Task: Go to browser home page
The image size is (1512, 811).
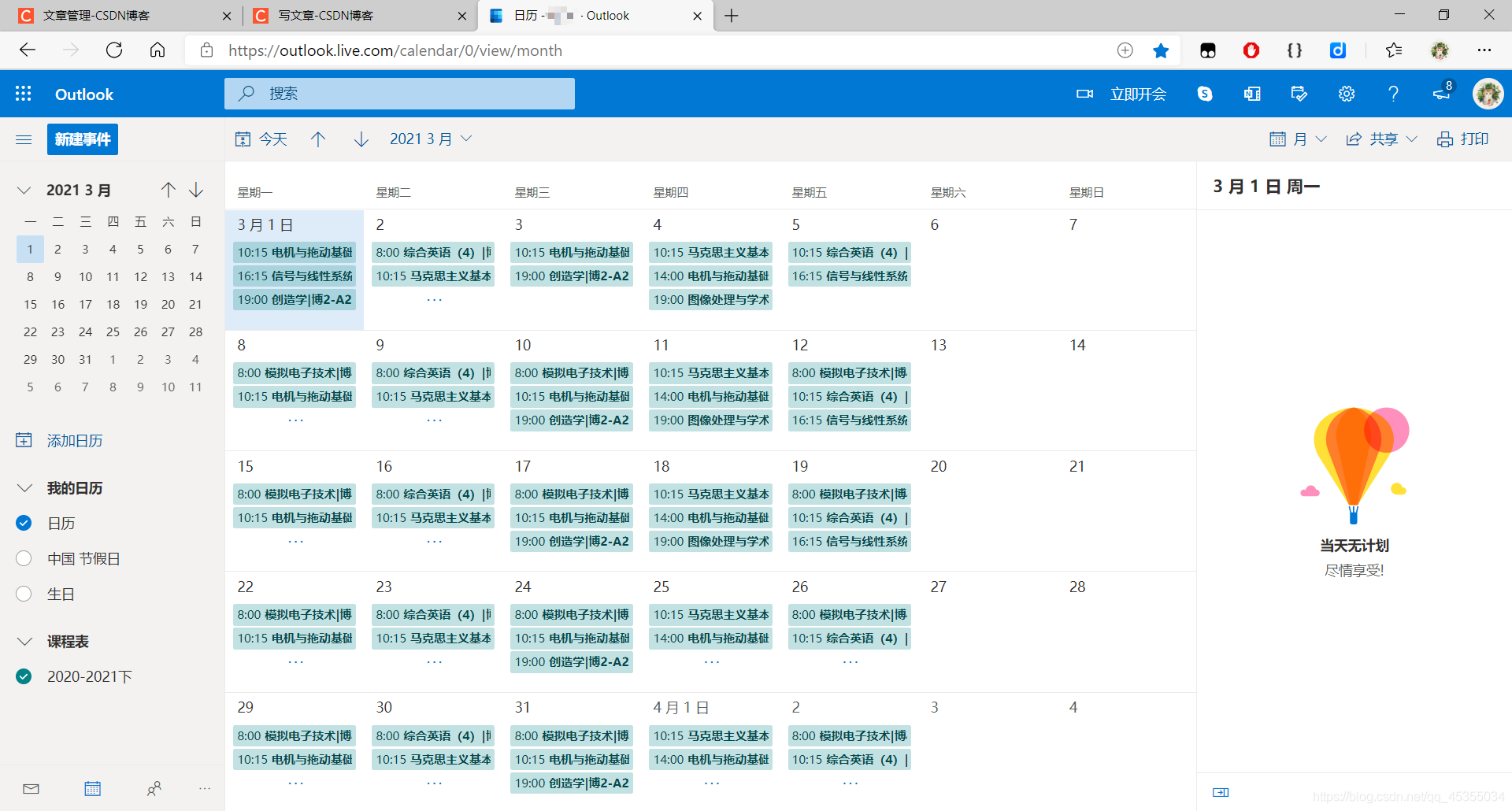Action: [157, 50]
